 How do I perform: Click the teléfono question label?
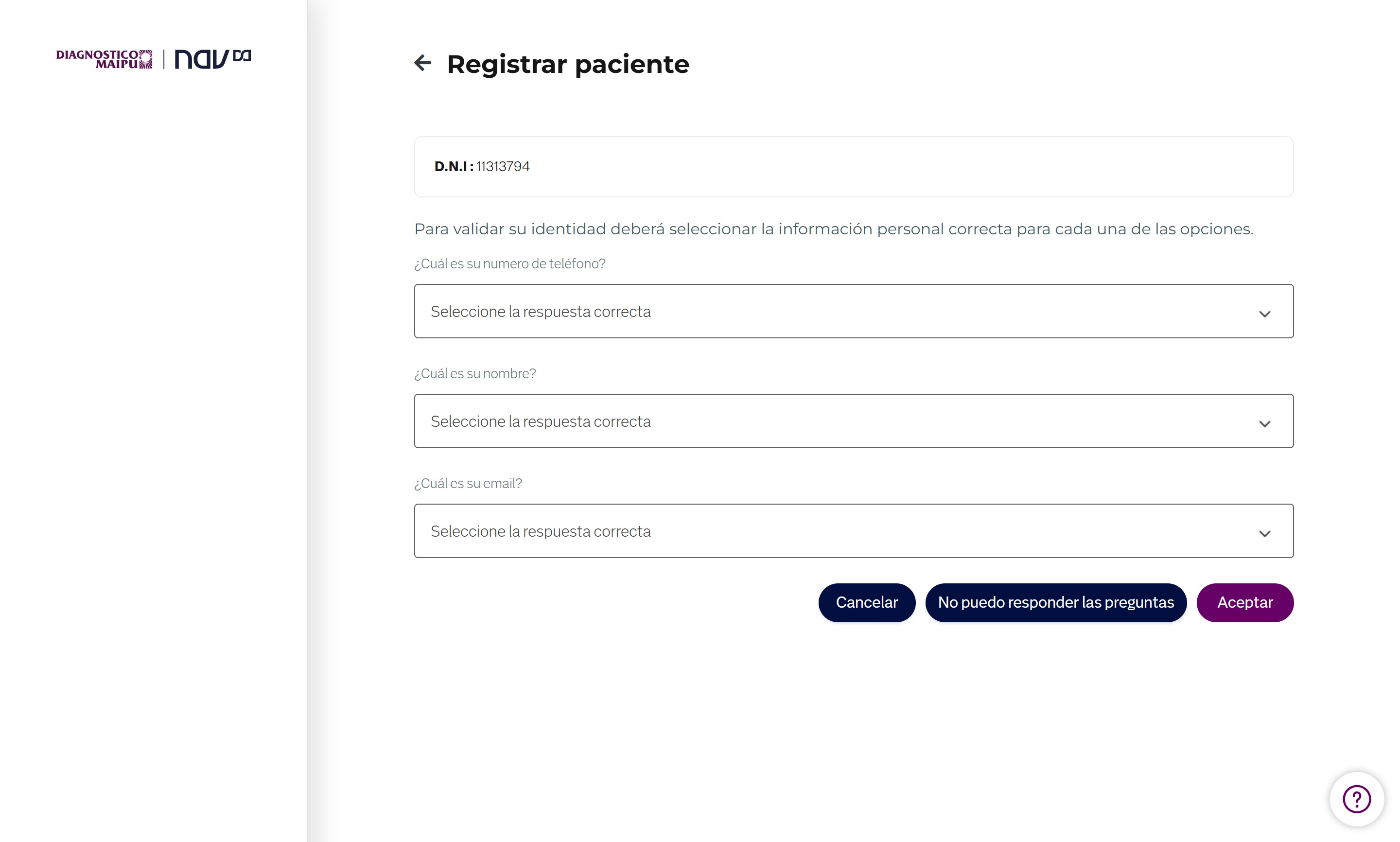click(x=509, y=264)
